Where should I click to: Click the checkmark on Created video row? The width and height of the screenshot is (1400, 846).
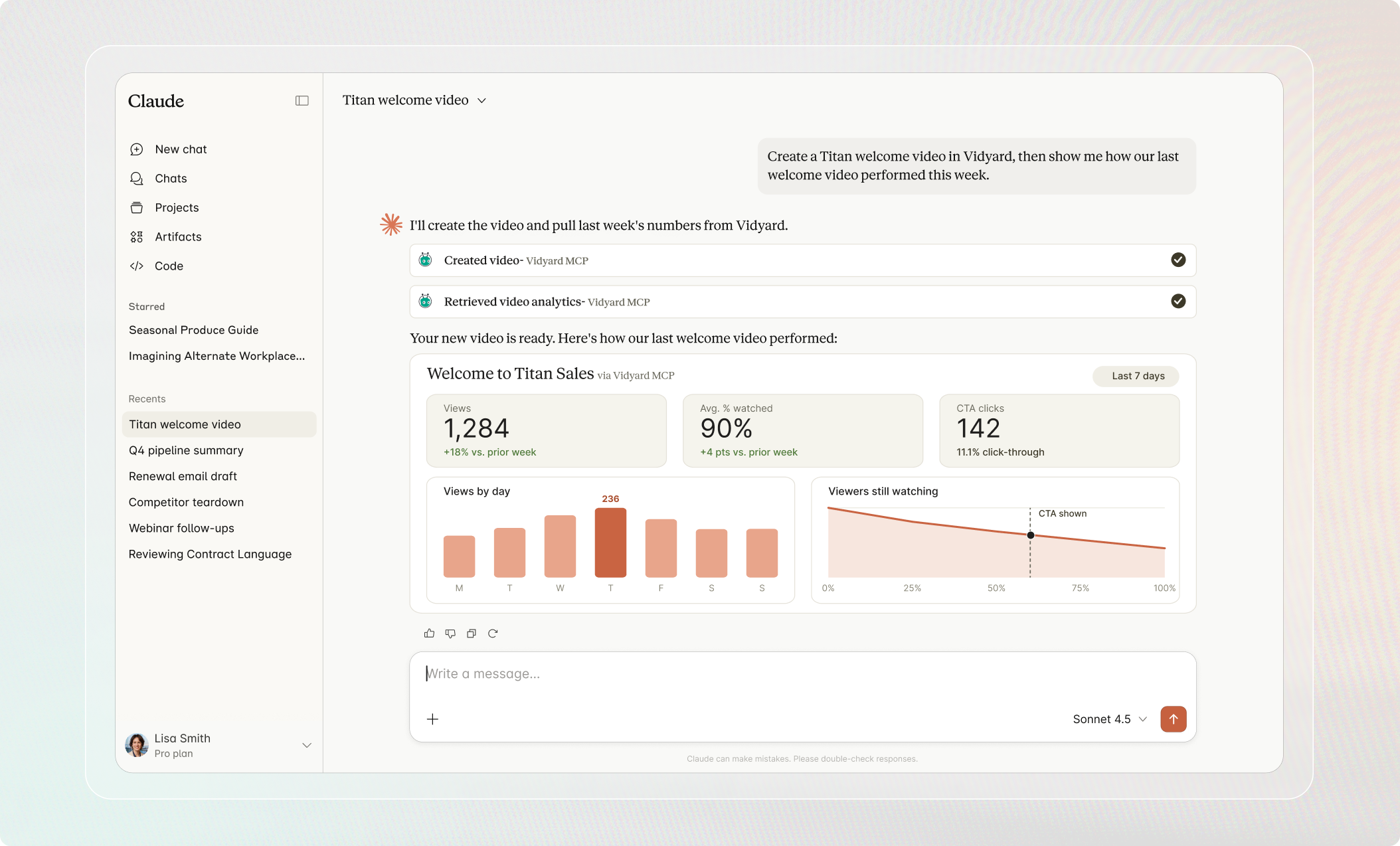coord(1178,260)
